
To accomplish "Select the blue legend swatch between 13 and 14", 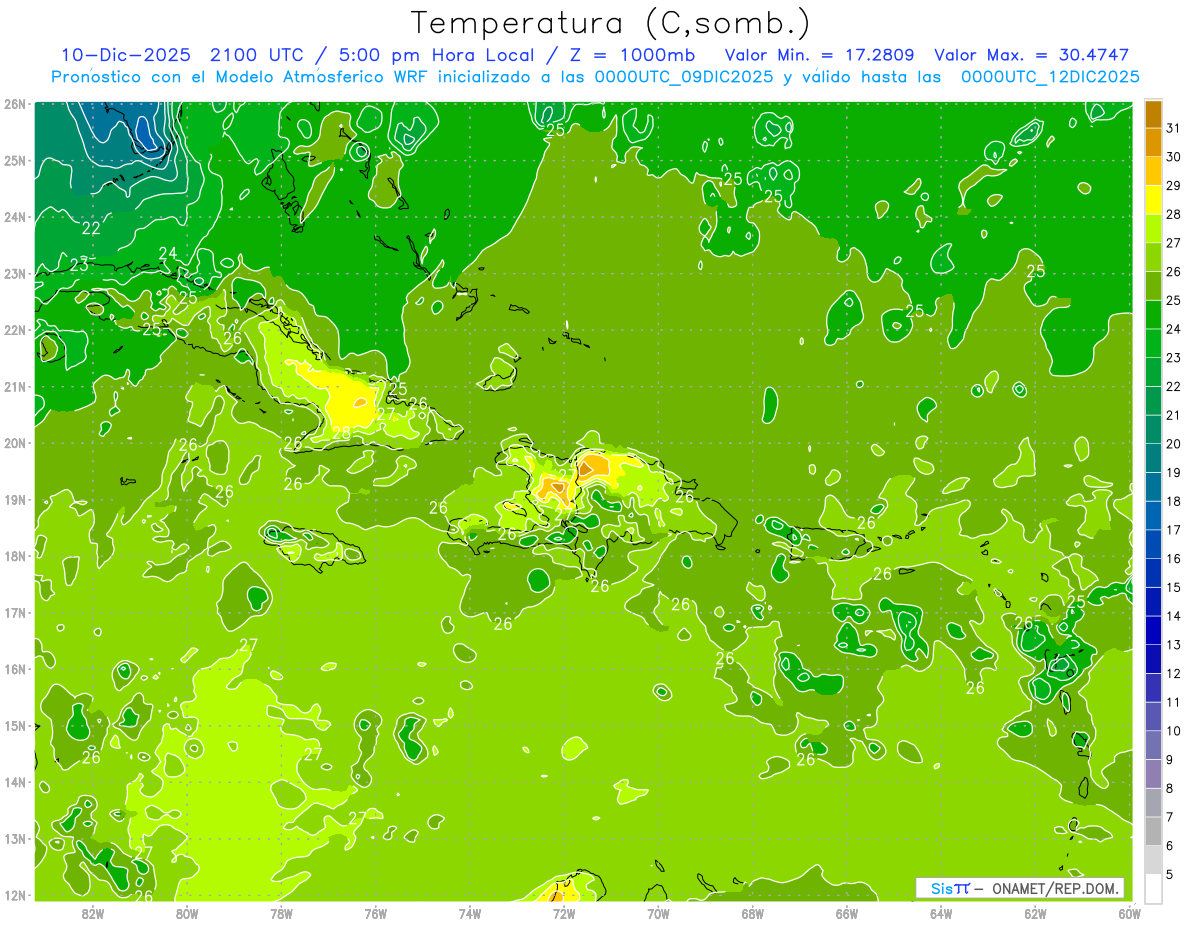I will pyautogui.click(x=1153, y=631).
